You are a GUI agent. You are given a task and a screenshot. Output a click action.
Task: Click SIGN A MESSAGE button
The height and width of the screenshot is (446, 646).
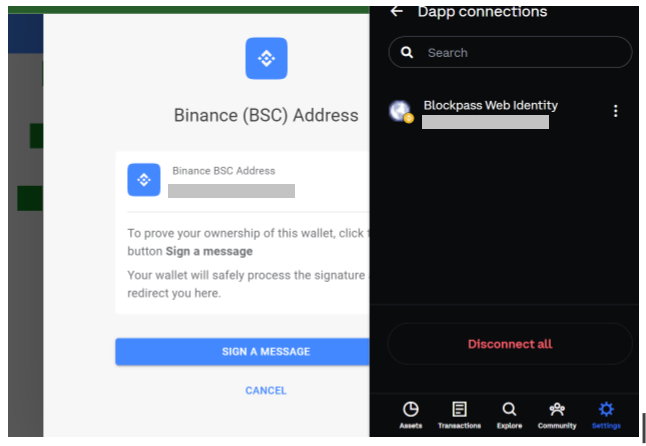pos(242,352)
